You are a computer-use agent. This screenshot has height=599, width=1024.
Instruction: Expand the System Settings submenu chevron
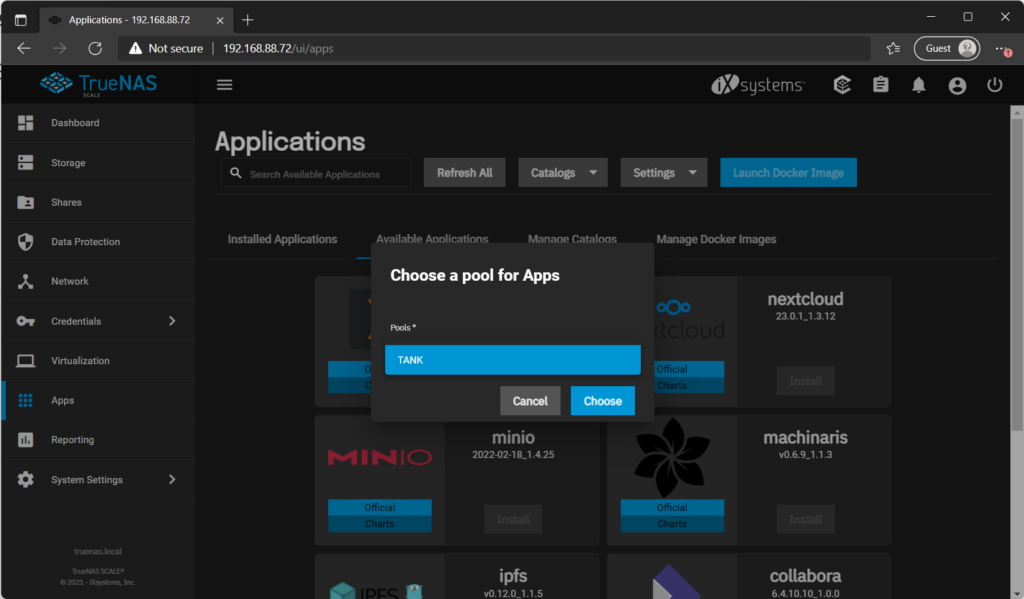(172, 479)
